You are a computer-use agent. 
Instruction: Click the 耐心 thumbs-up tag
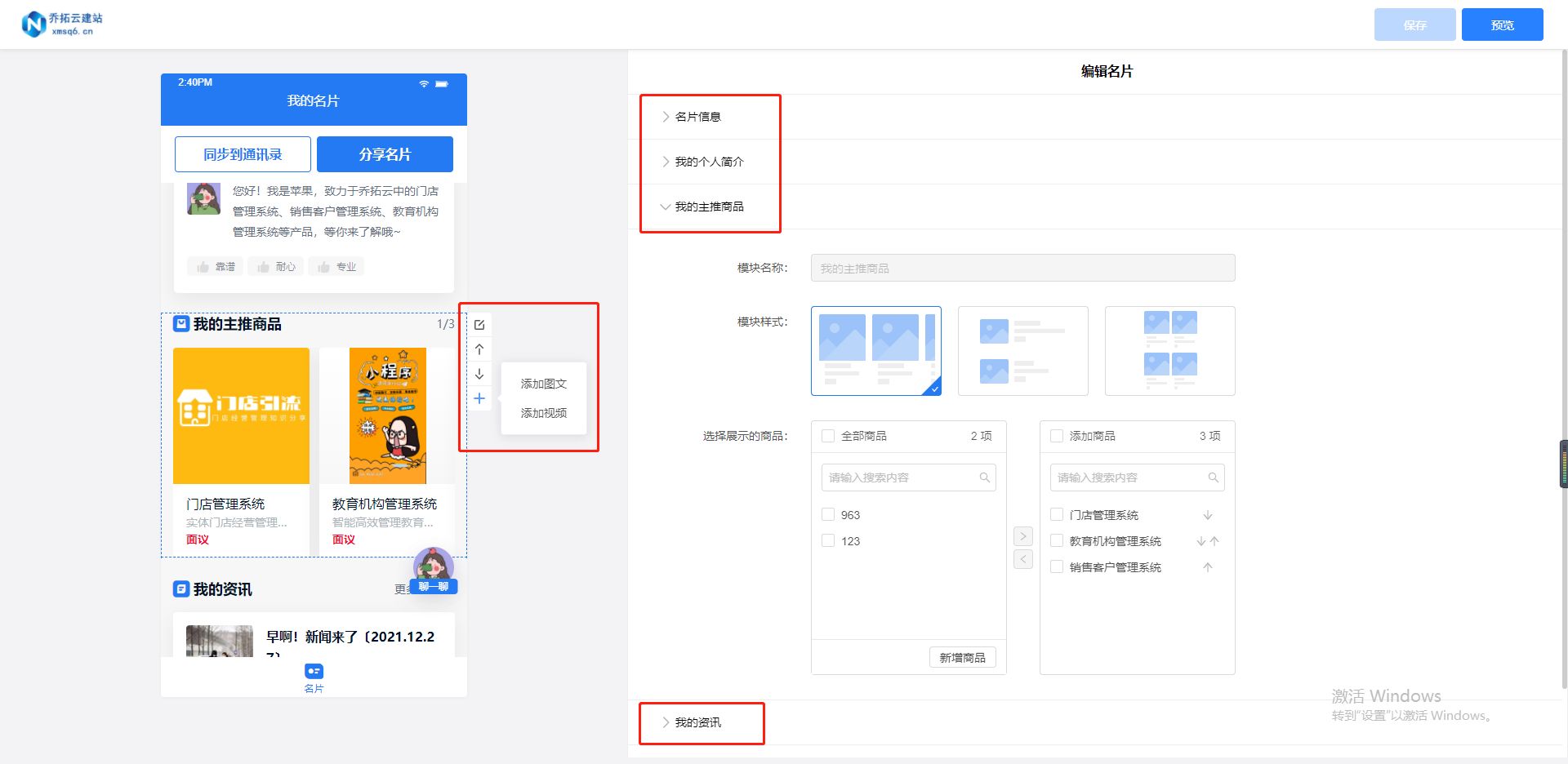(276, 267)
